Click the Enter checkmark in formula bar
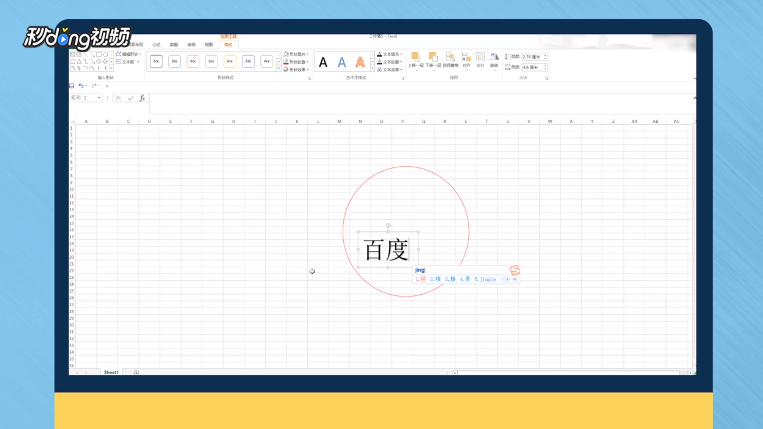Screen dimensions: 763x429 click(x=130, y=98)
